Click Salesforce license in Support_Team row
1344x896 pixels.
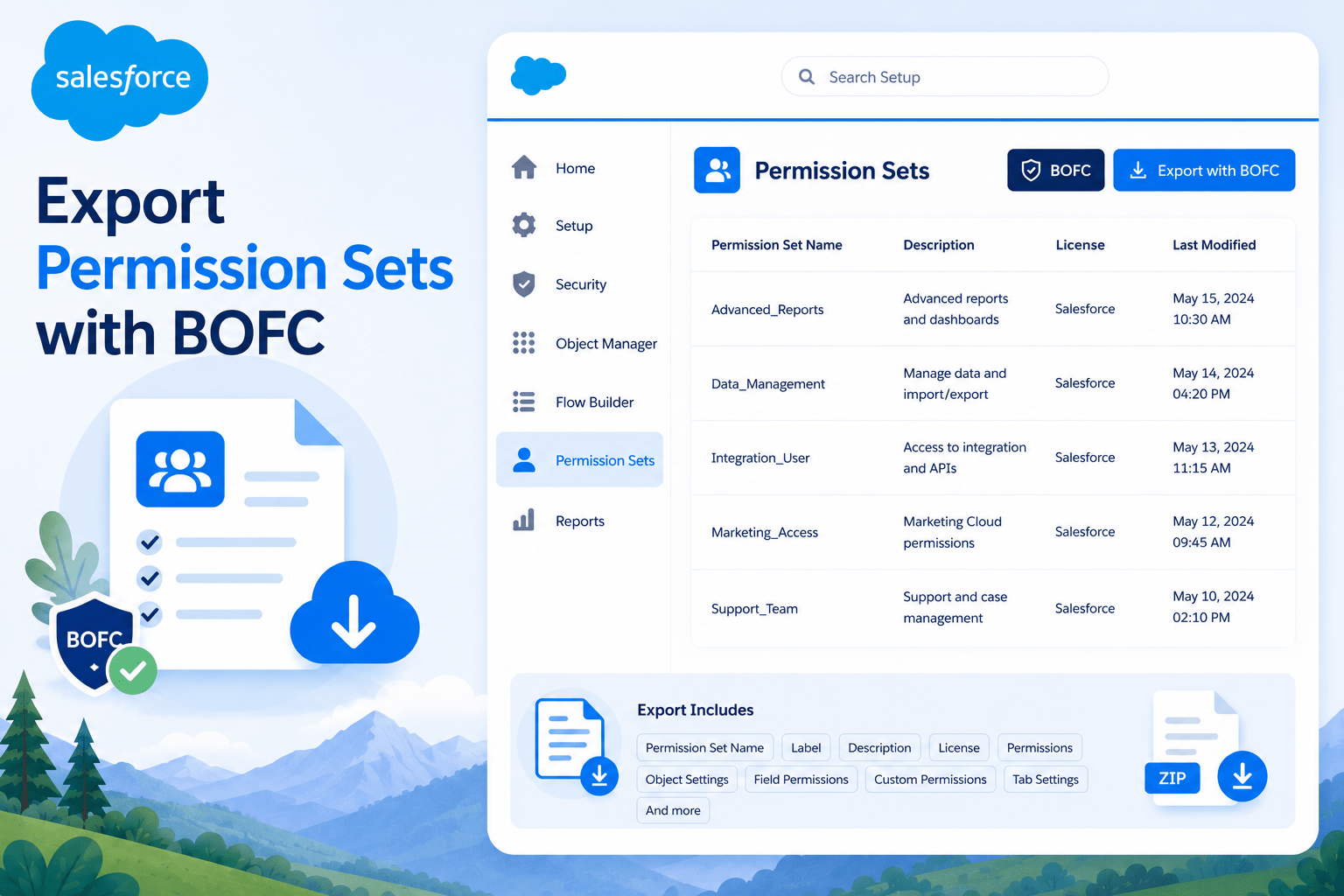coord(1085,608)
